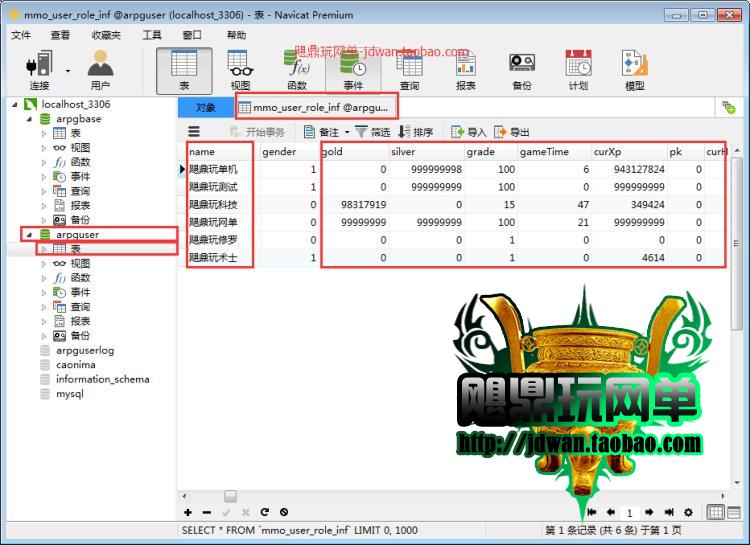Open the 工具 (Tools) menu
Image resolution: width=750 pixels, height=545 pixels.
[x=152, y=35]
